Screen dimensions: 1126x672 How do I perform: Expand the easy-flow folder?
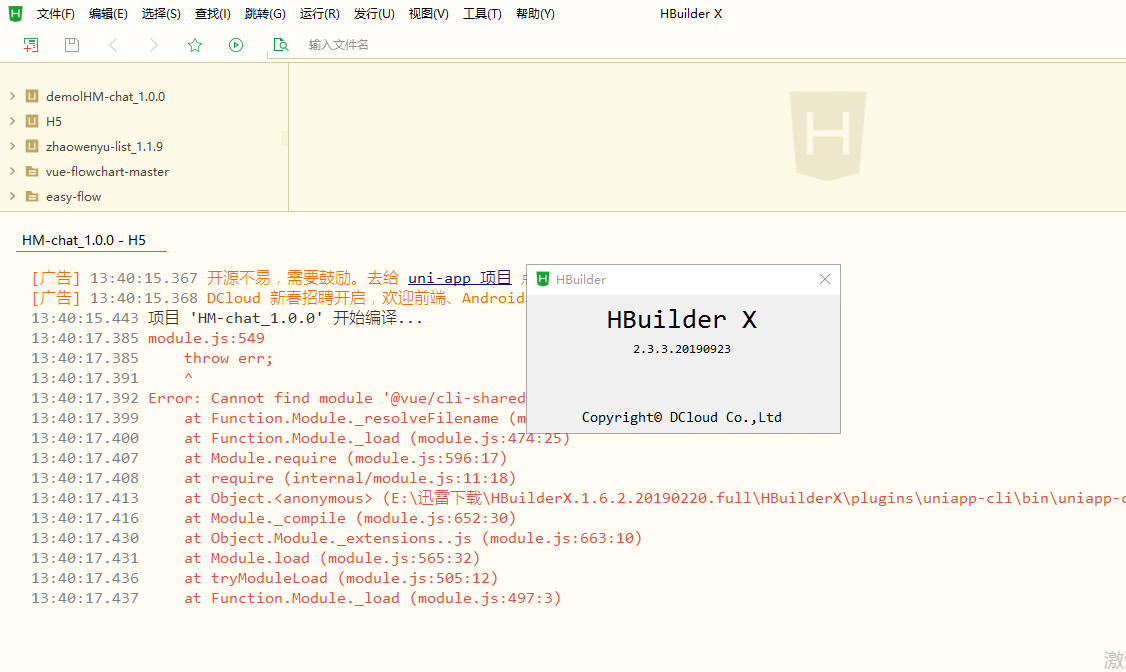[x=12, y=196]
